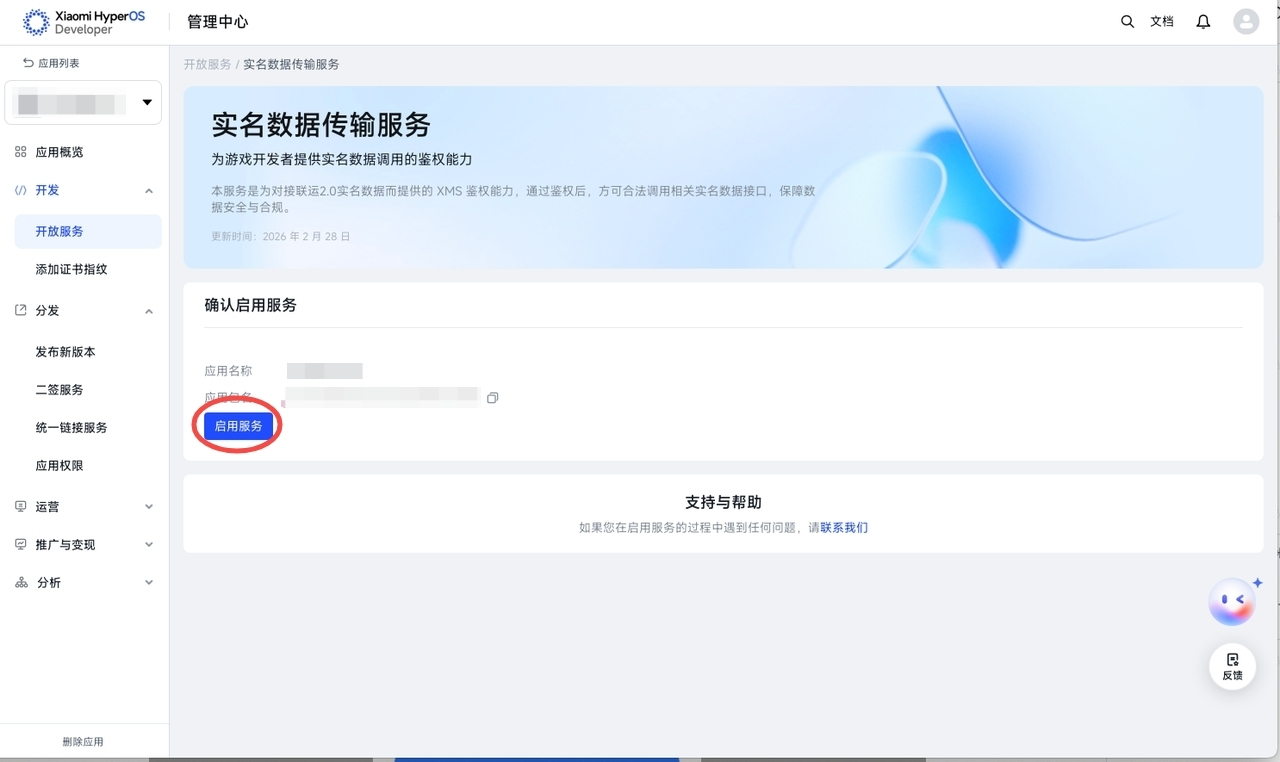Open the app selector dropdown
The width and height of the screenshot is (1280, 762).
coord(83,102)
